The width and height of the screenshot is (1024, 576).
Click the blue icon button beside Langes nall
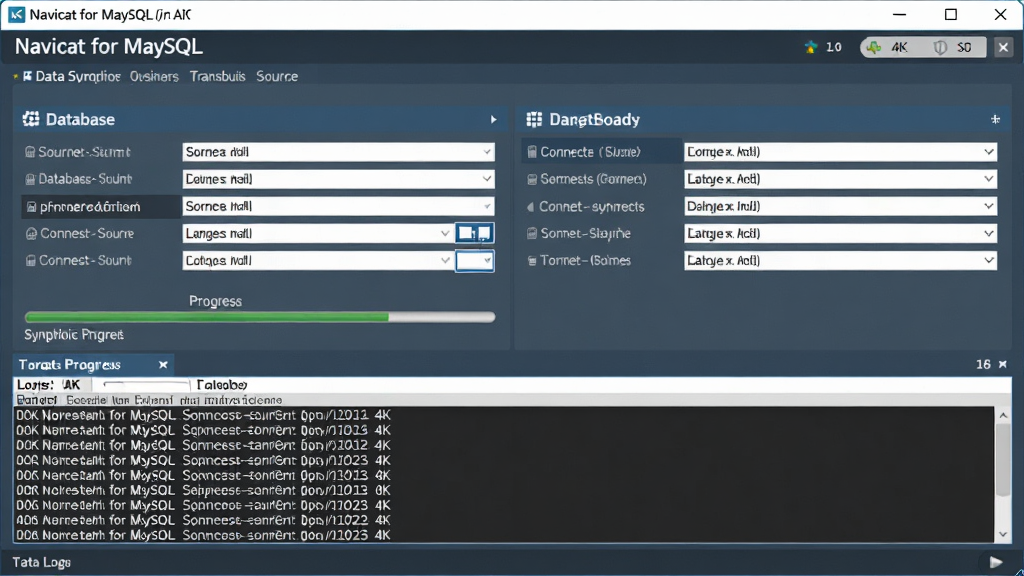(475, 233)
